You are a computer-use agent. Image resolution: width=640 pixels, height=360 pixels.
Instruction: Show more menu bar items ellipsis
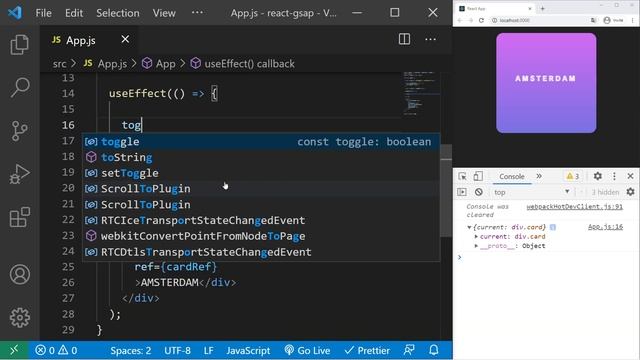click(x=197, y=13)
